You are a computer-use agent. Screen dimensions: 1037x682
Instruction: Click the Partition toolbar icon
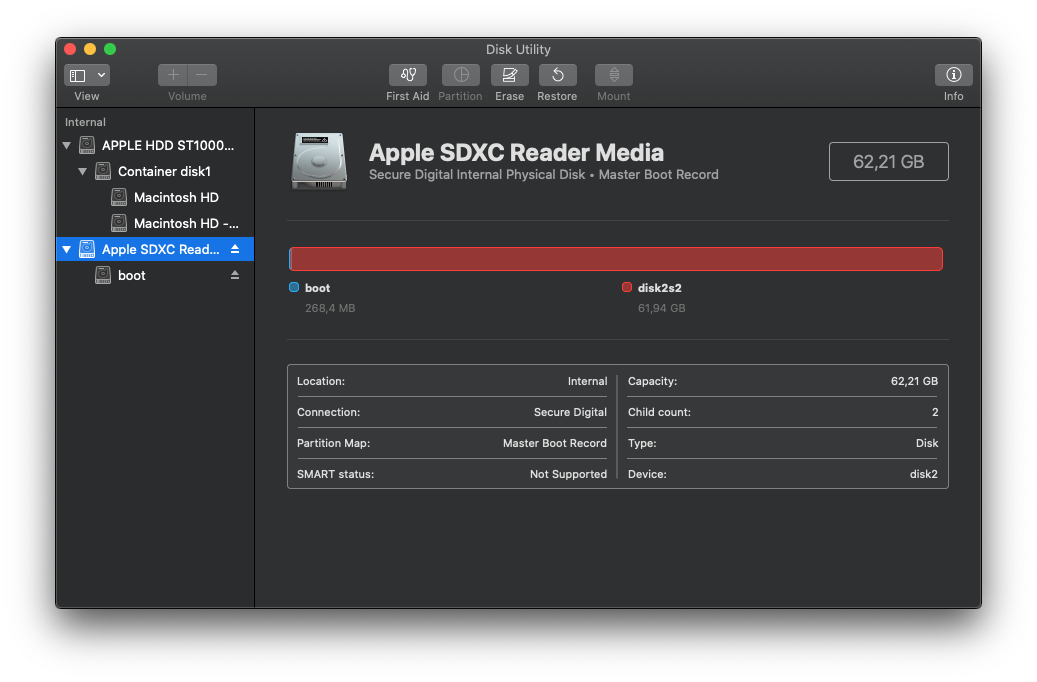pyautogui.click(x=461, y=75)
